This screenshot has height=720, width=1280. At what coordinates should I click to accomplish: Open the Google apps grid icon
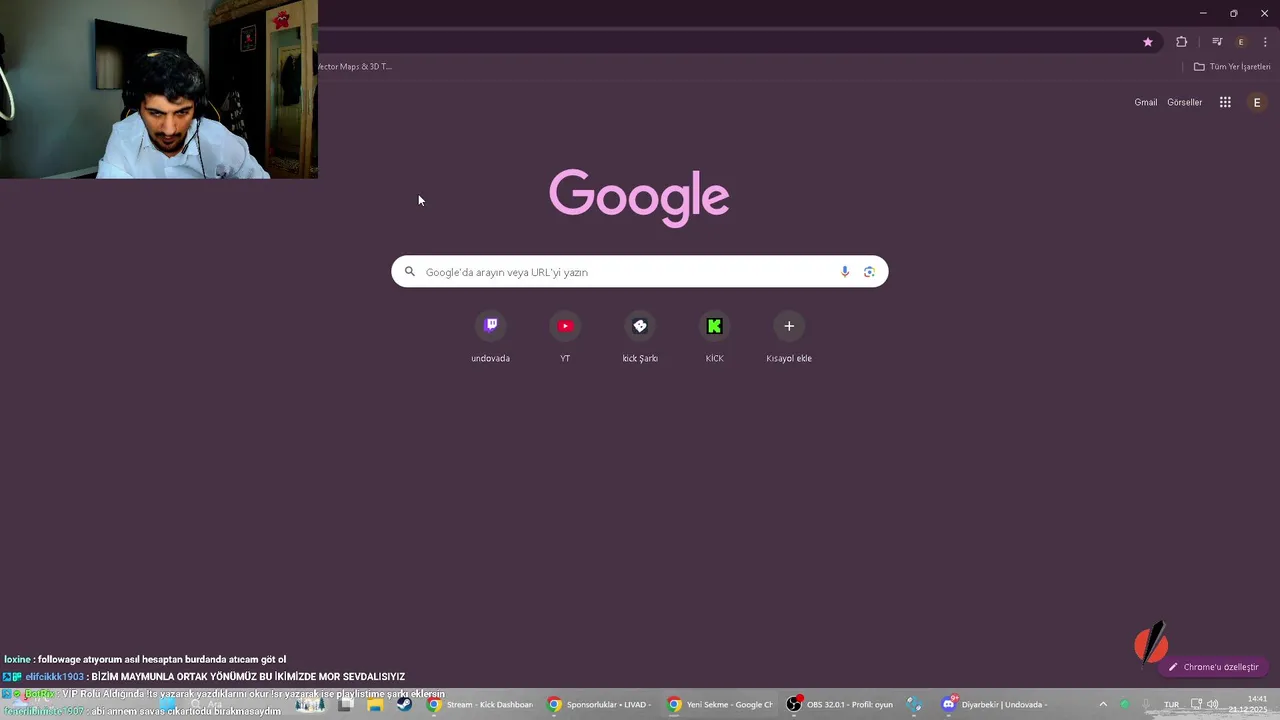(1225, 102)
